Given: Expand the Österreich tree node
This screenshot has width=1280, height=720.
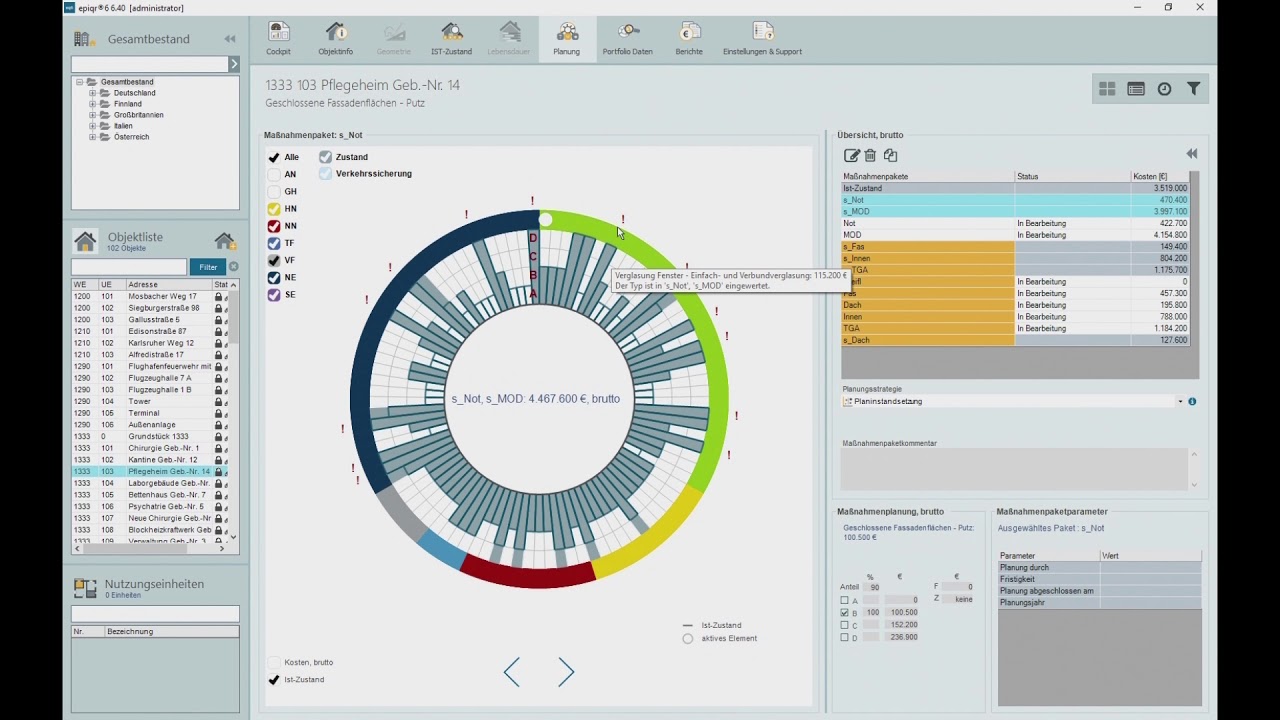Looking at the screenshot, I should click(x=93, y=137).
